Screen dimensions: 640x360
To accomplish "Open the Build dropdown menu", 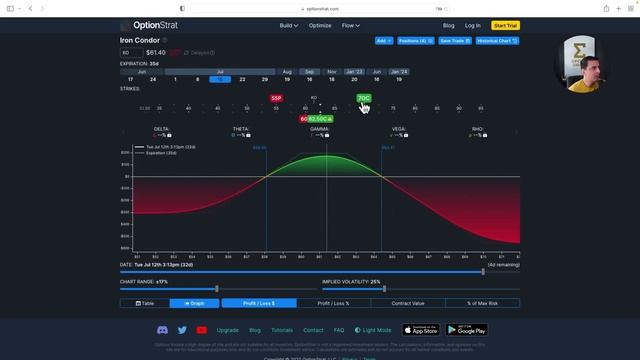I will point(289,25).
